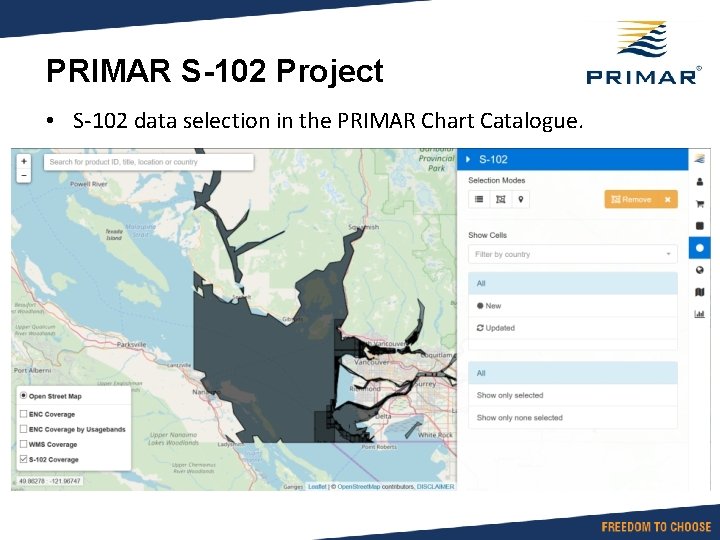The width and height of the screenshot is (720, 540).
Task: Open the folded map sidebar icon
Action: 699,292
